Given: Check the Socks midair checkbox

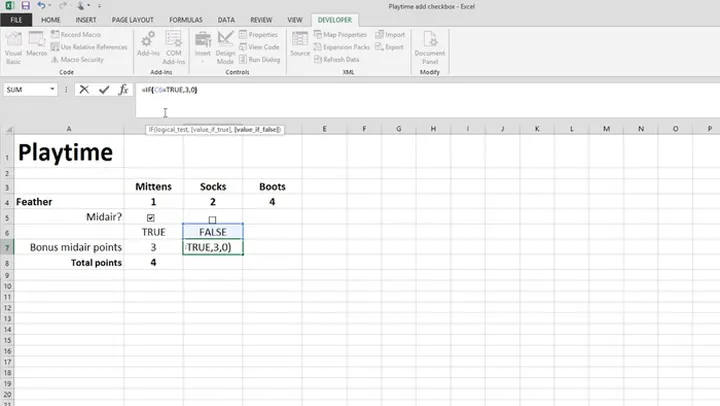Looking at the screenshot, I should pyautogui.click(x=212, y=220).
